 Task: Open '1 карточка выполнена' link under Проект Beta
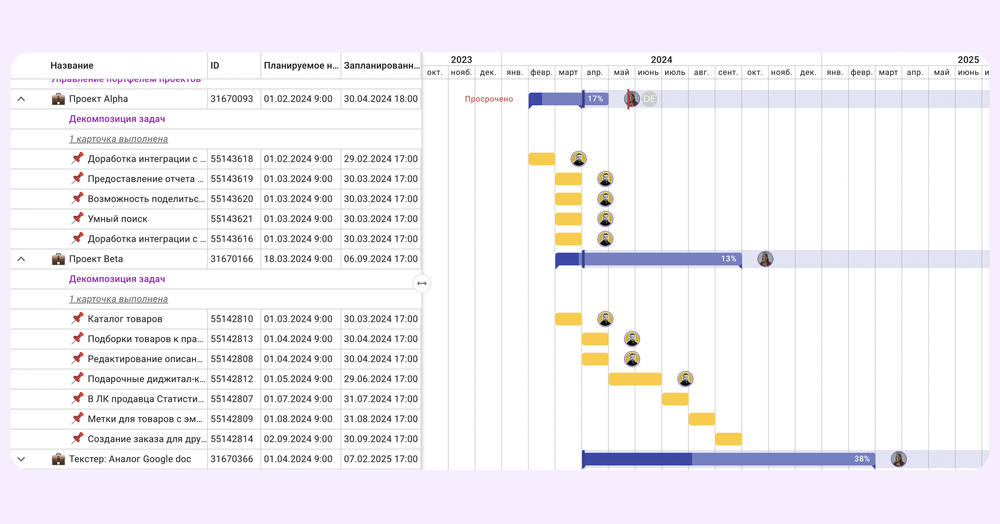(118, 299)
